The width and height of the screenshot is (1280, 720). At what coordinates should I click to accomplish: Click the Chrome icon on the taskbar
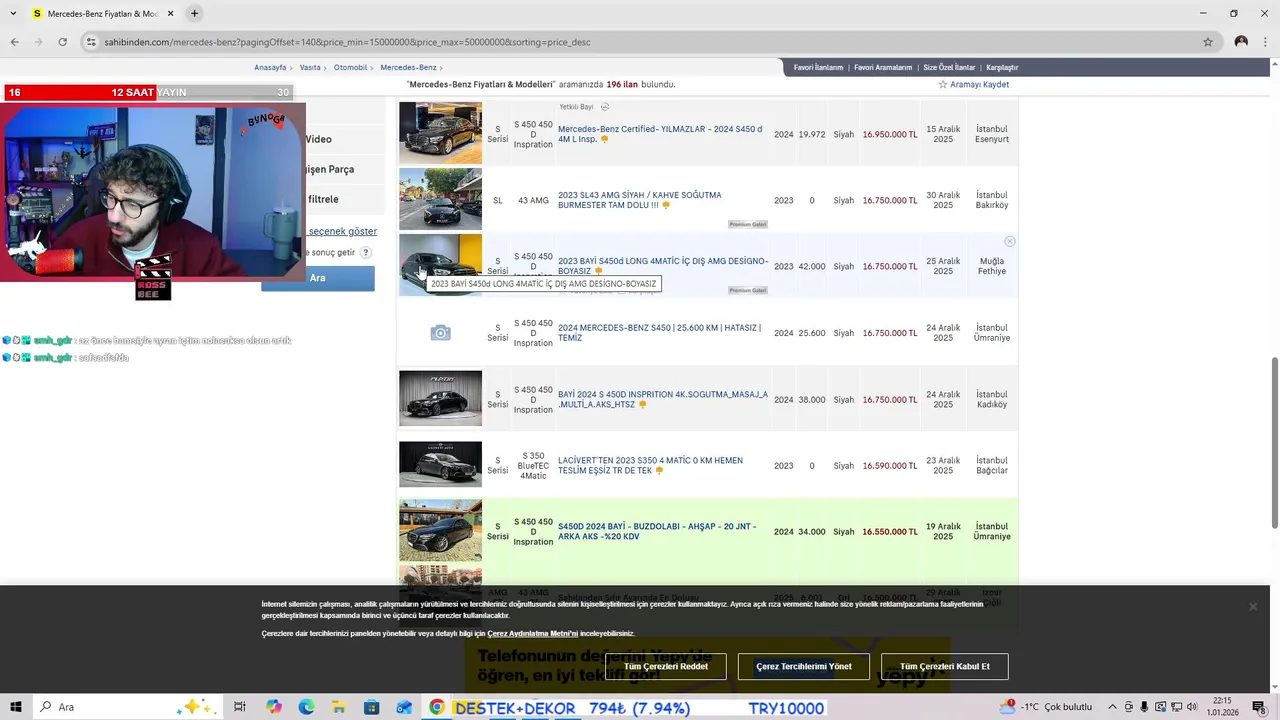(x=437, y=707)
